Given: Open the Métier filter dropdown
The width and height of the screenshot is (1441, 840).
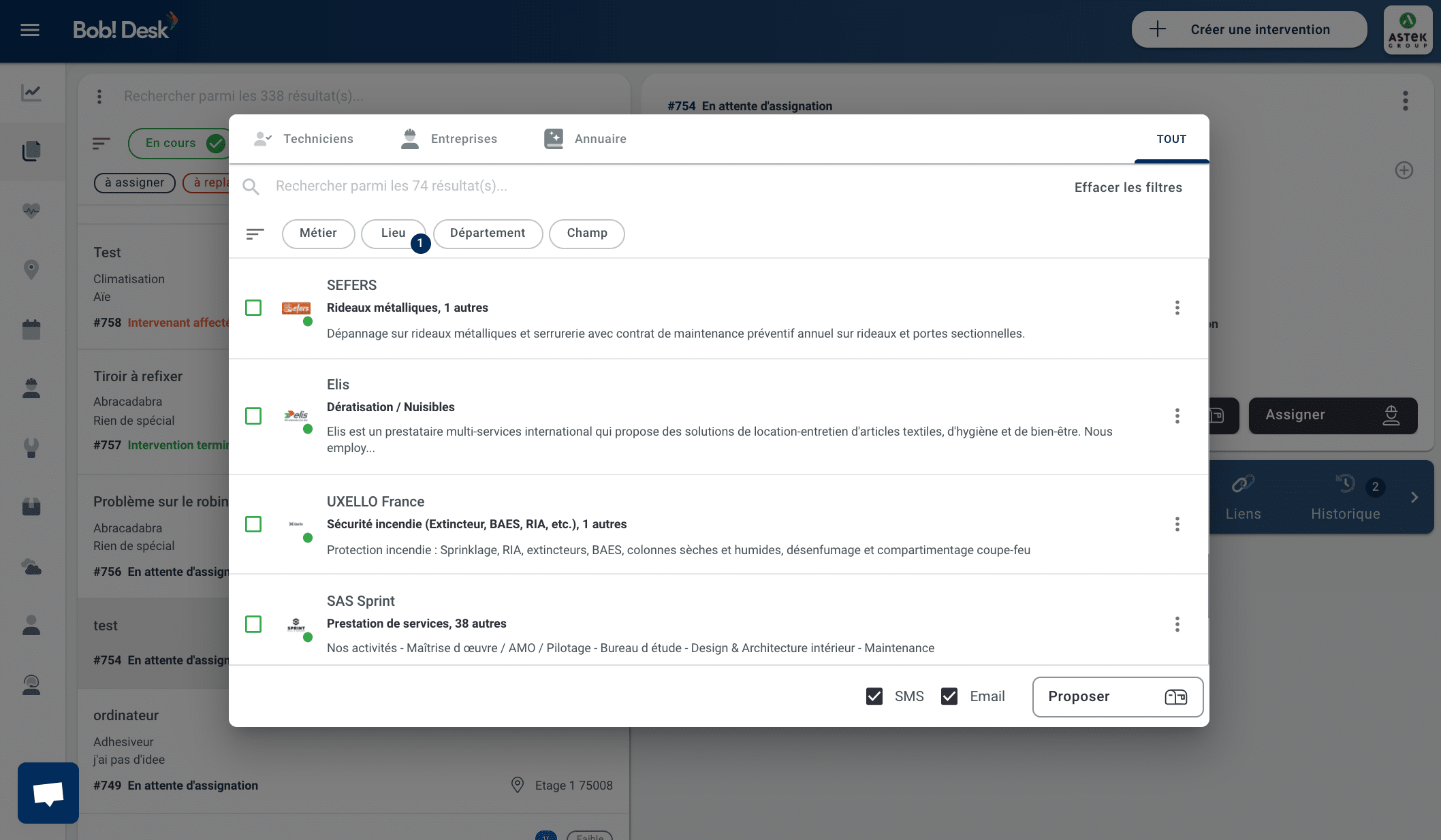Looking at the screenshot, I should tap(318, 233).
